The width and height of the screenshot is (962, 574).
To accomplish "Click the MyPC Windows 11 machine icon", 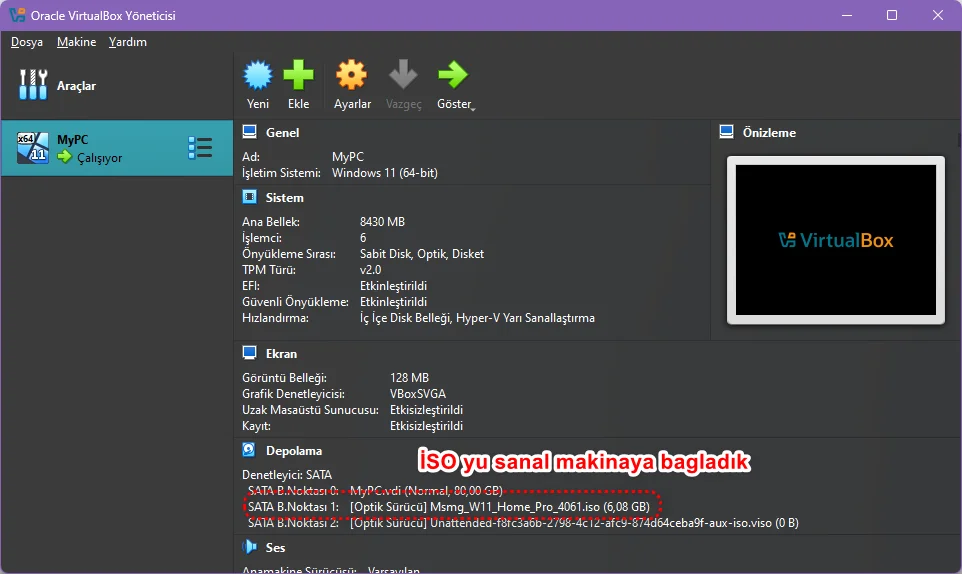I will (33, 148).
